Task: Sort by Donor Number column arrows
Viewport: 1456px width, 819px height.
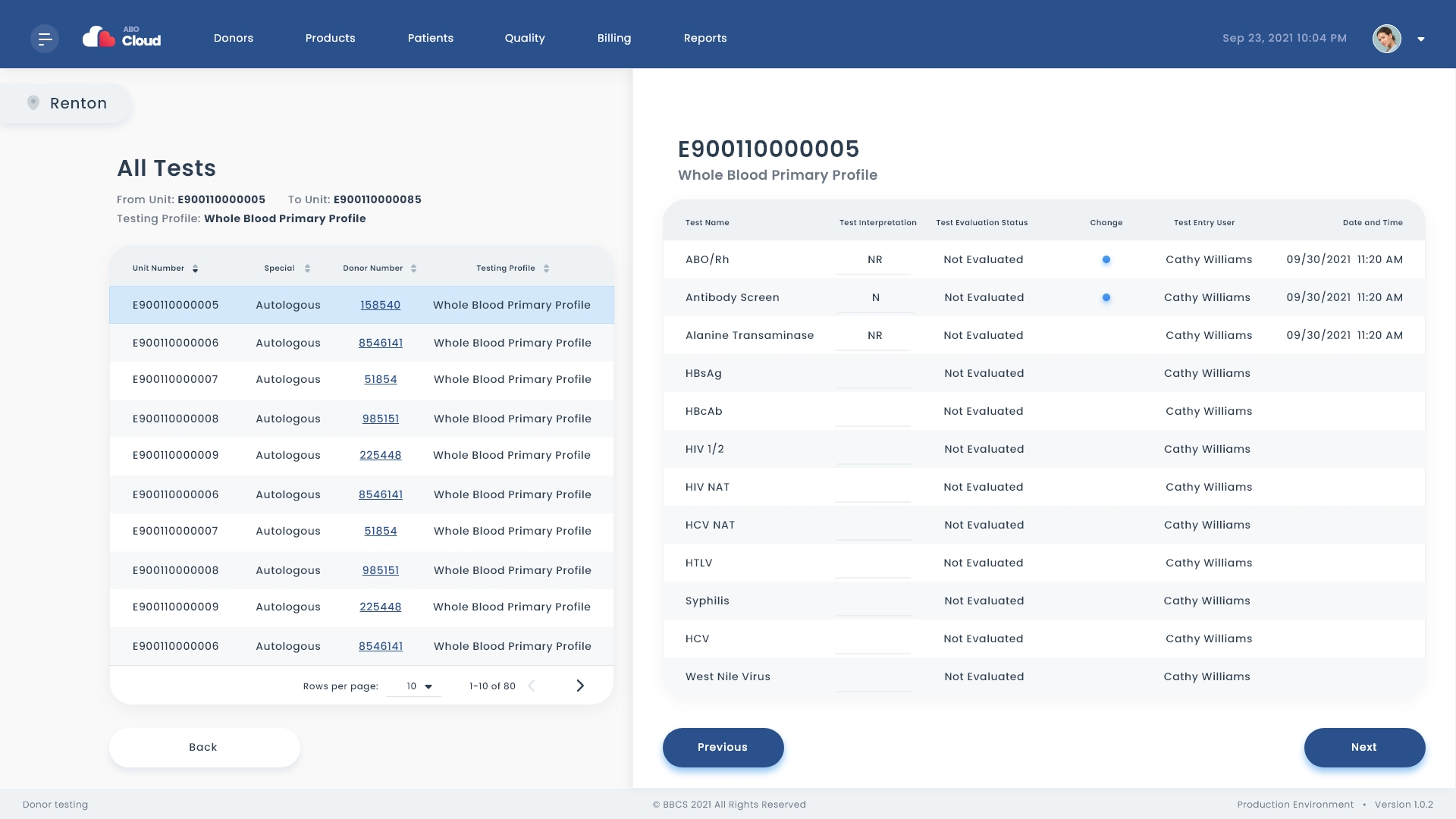Action: [413, 268]
